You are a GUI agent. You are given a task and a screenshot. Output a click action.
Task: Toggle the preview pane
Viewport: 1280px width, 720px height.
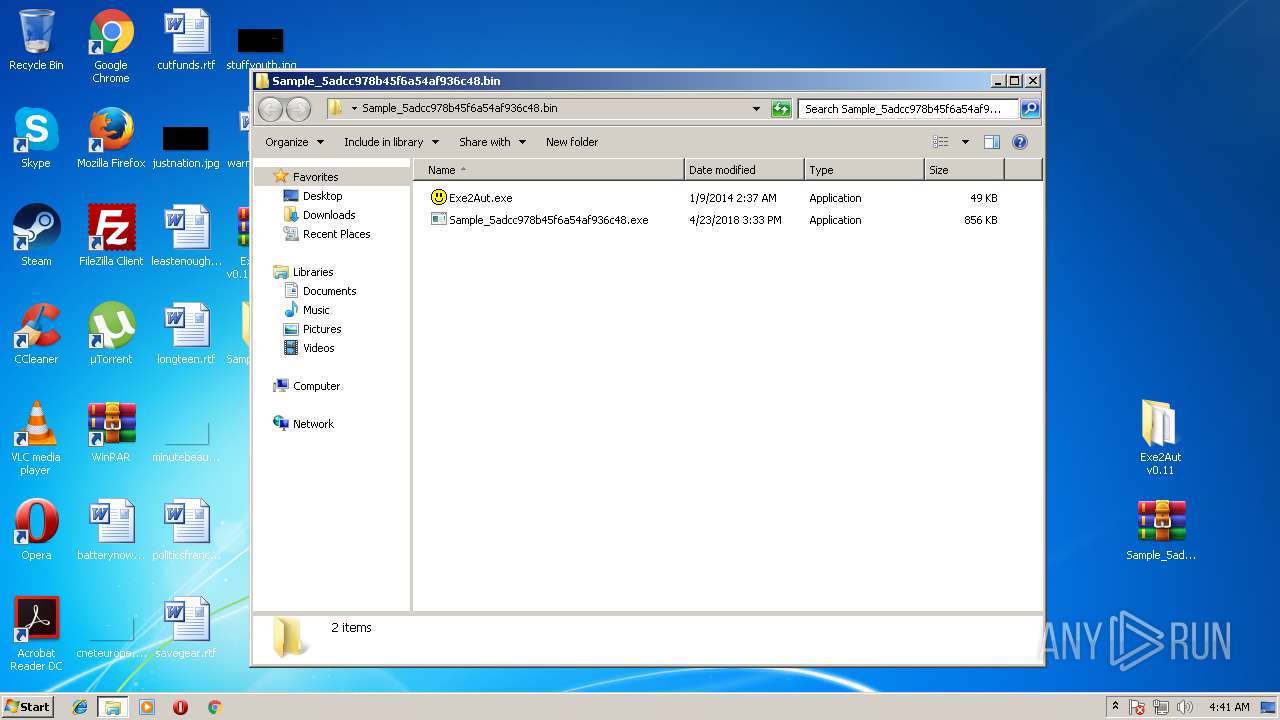click(x=991, y=142)
